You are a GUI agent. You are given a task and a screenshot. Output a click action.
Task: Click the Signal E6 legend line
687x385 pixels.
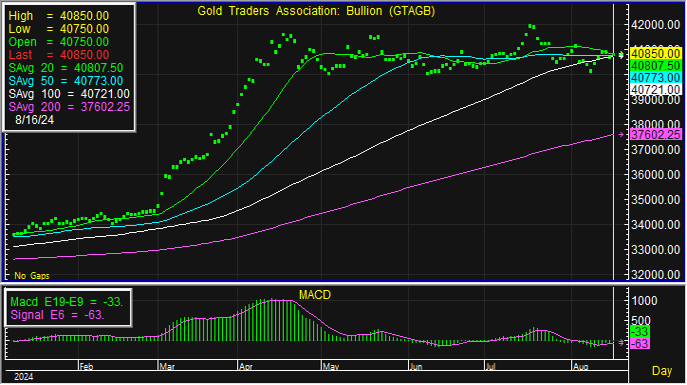[x=57, y=315]
